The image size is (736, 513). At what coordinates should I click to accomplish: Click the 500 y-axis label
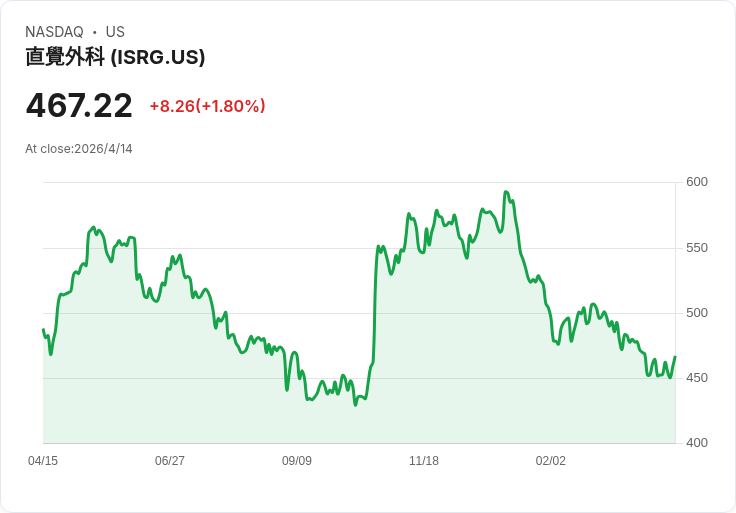pyautogui.click(x=697, y=313)
